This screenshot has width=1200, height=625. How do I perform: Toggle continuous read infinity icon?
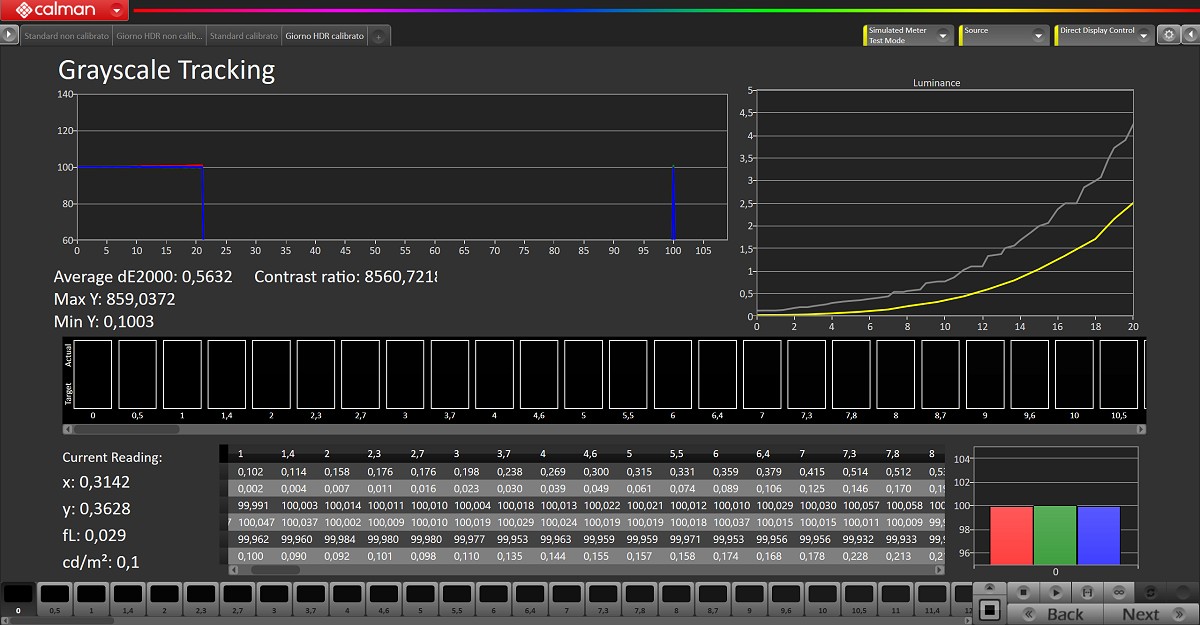click(1118, 592)
